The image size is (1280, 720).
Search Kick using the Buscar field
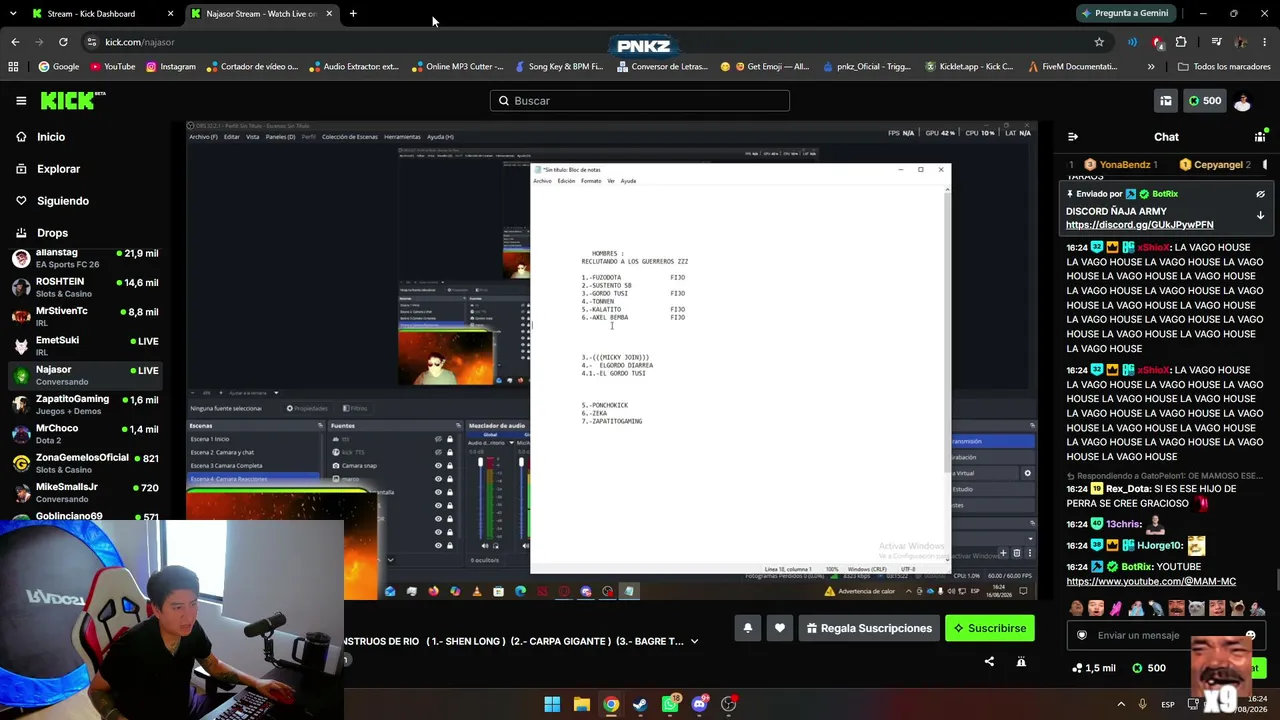640,101
